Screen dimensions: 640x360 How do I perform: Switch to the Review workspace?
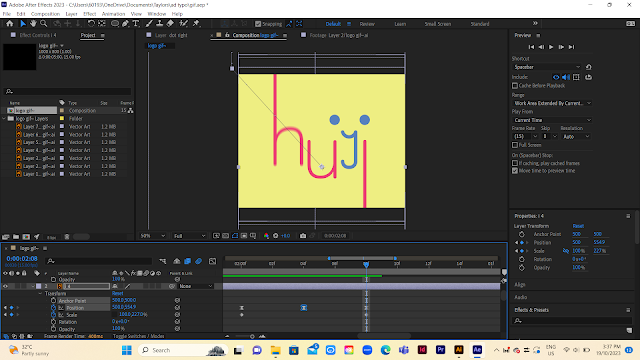pos(367,24)
